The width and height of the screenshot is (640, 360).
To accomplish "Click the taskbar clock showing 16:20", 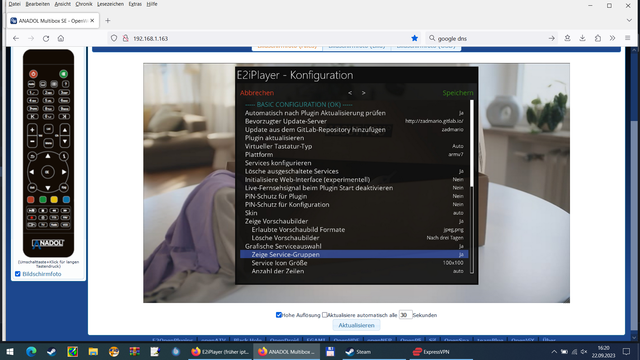I will click(x=603, y=351).
